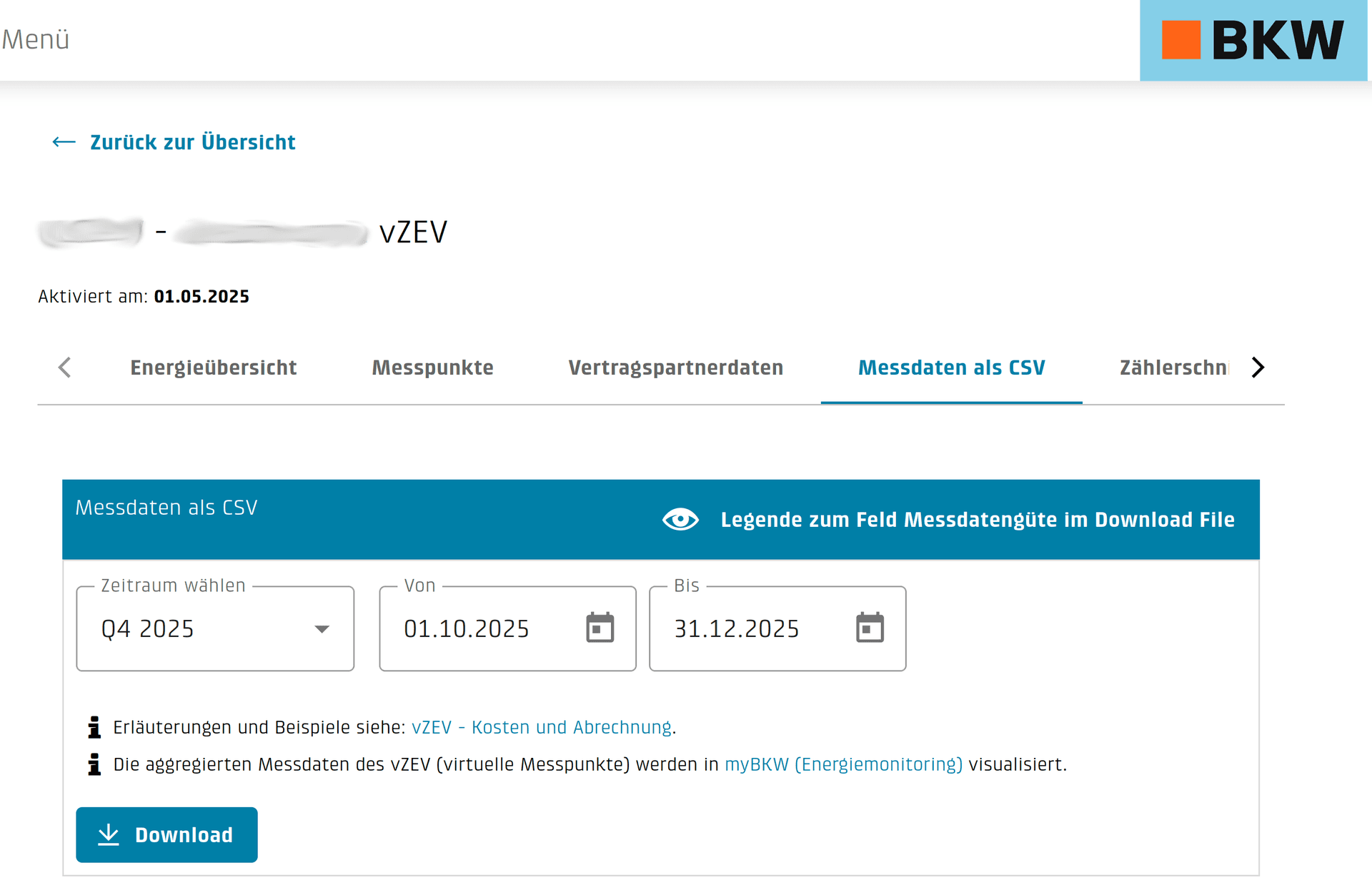This screenshot has height=883, width=1372.
Task: Open vZEV - Kosten und Abrechnung link
Action: pyautogui.click(x=541, y=727)
